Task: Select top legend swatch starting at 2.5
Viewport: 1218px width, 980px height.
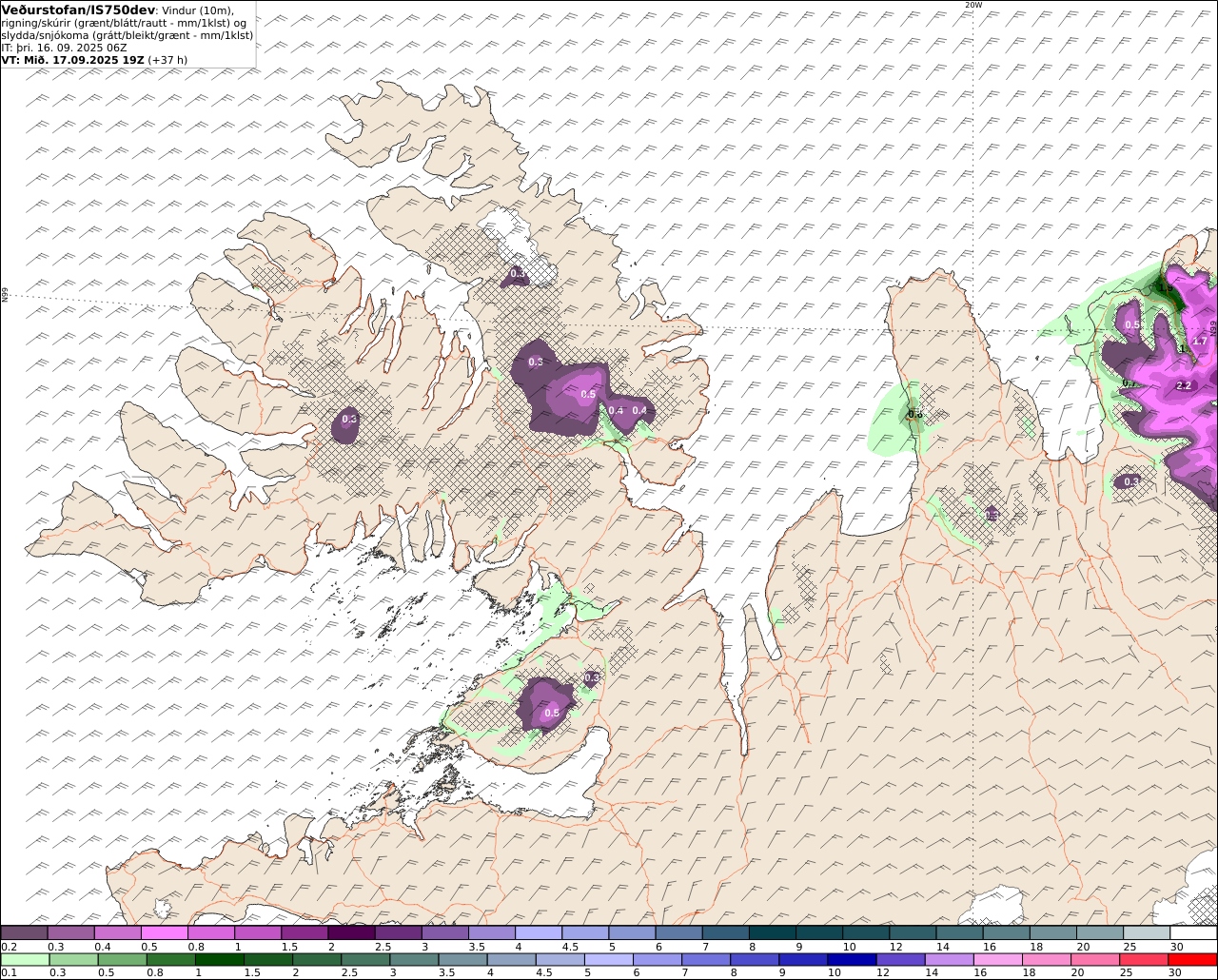Action: 398,932
